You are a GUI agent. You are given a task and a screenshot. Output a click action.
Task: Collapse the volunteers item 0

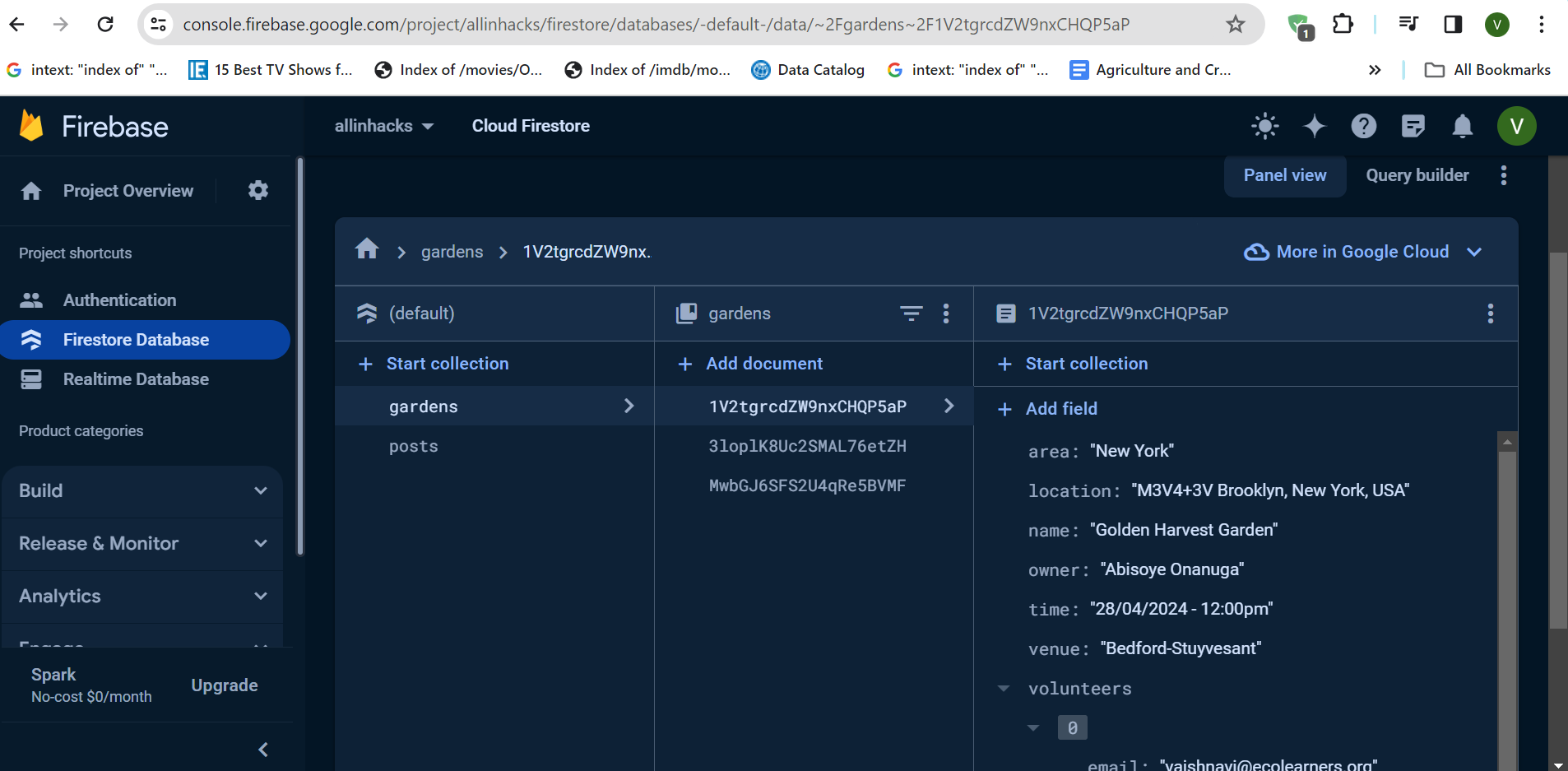tap(1033, 728)
